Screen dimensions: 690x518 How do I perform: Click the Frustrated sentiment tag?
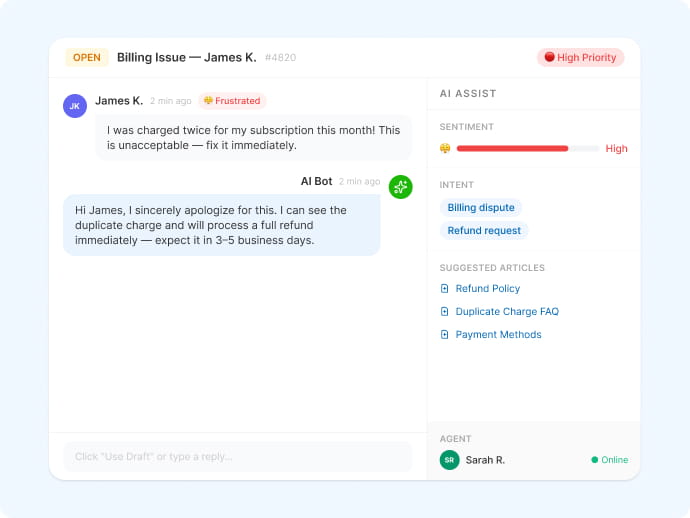232,101
